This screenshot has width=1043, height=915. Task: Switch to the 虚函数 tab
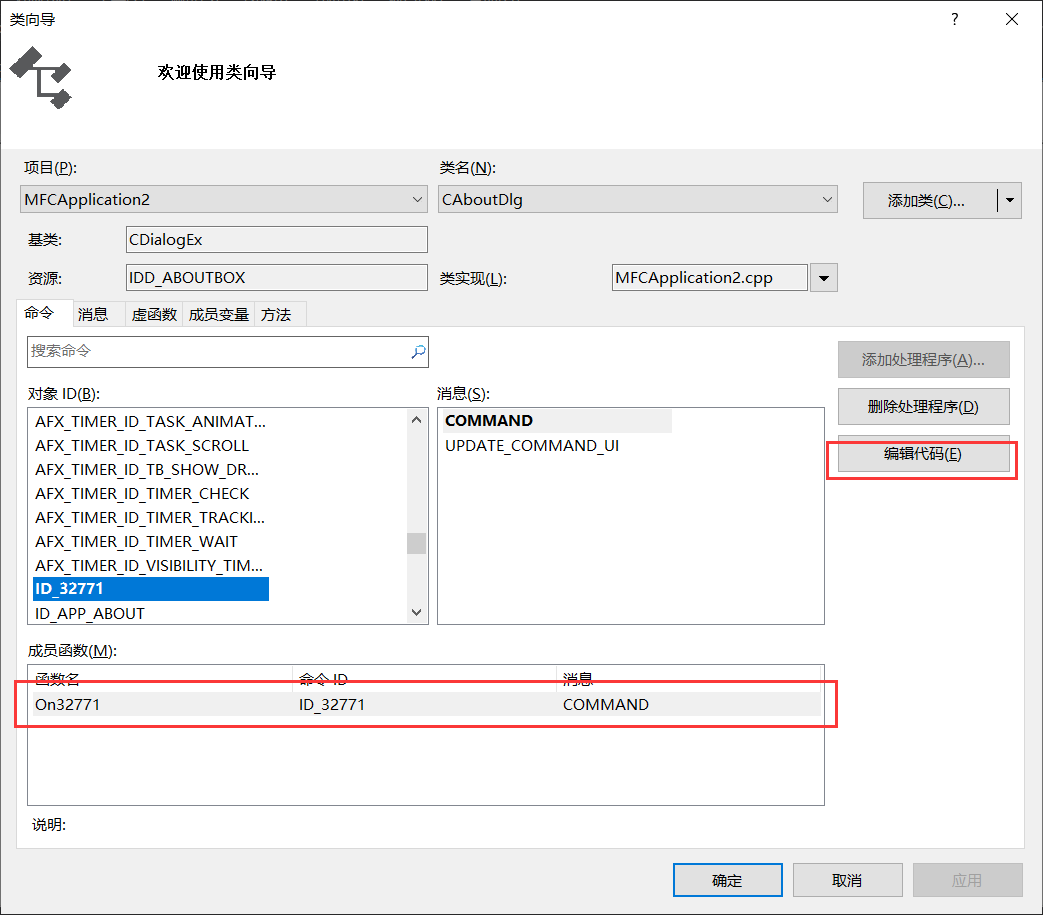[x=154, y=315]
